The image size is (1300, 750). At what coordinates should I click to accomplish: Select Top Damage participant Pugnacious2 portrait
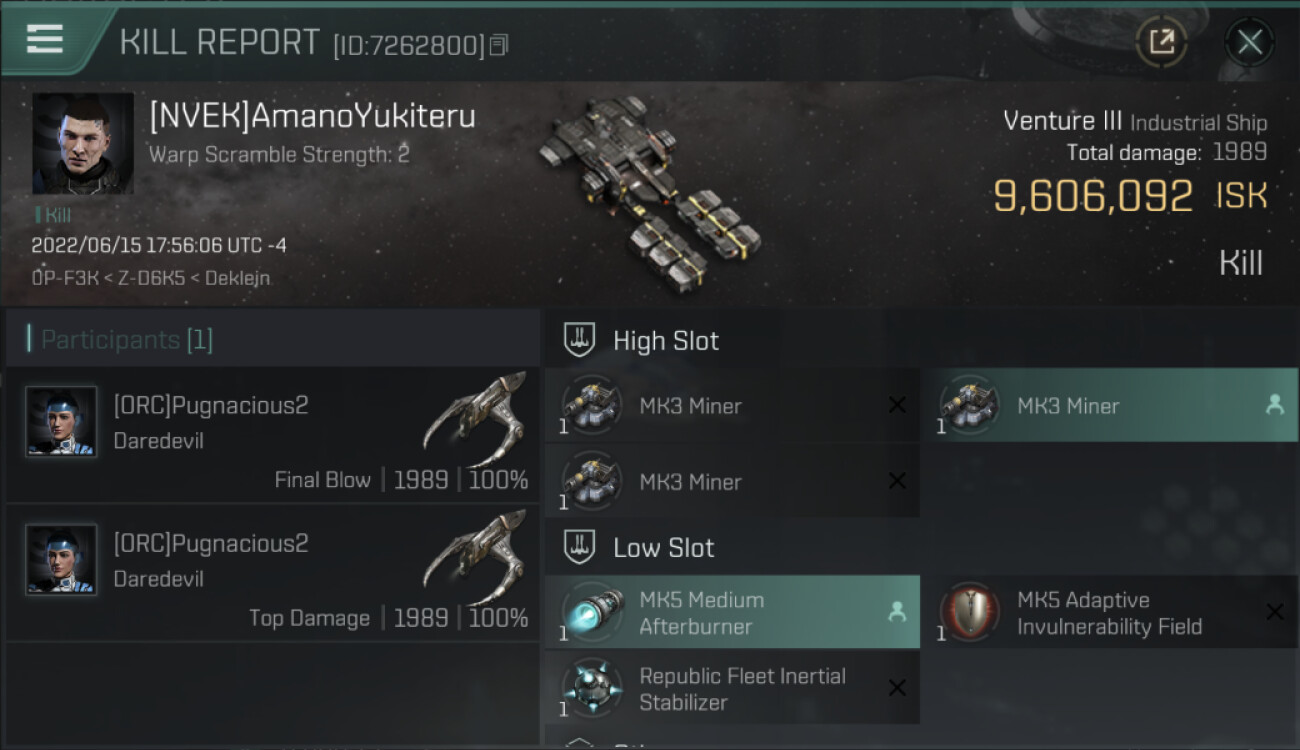click(x=61, y=560)
